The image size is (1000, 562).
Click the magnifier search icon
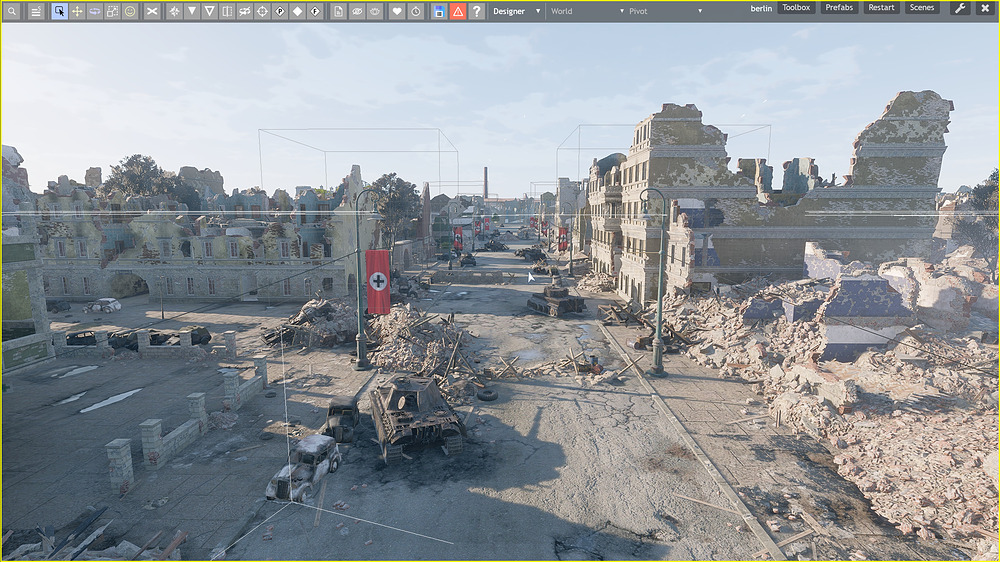tap(12, 11)
